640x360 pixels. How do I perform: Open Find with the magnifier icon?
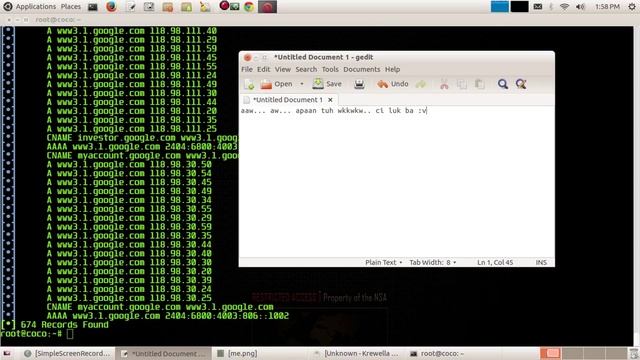click(x=502, y=84)
